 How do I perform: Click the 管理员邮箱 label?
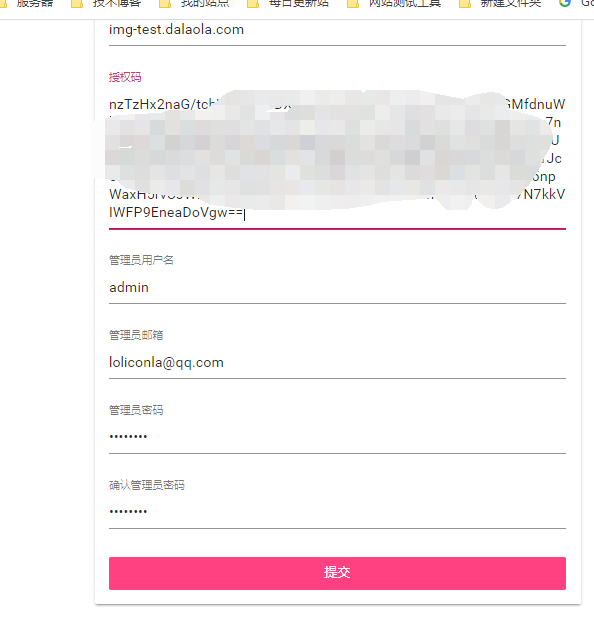click(136, 335)
